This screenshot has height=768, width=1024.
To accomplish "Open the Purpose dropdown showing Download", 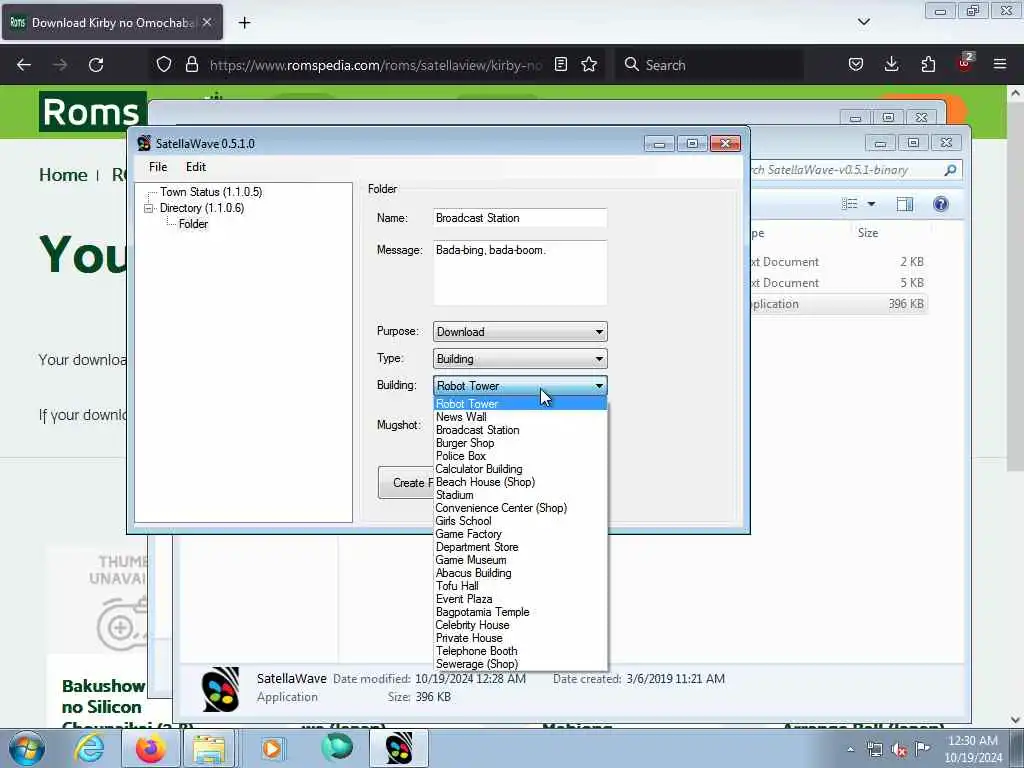I will tap(520, 332).
